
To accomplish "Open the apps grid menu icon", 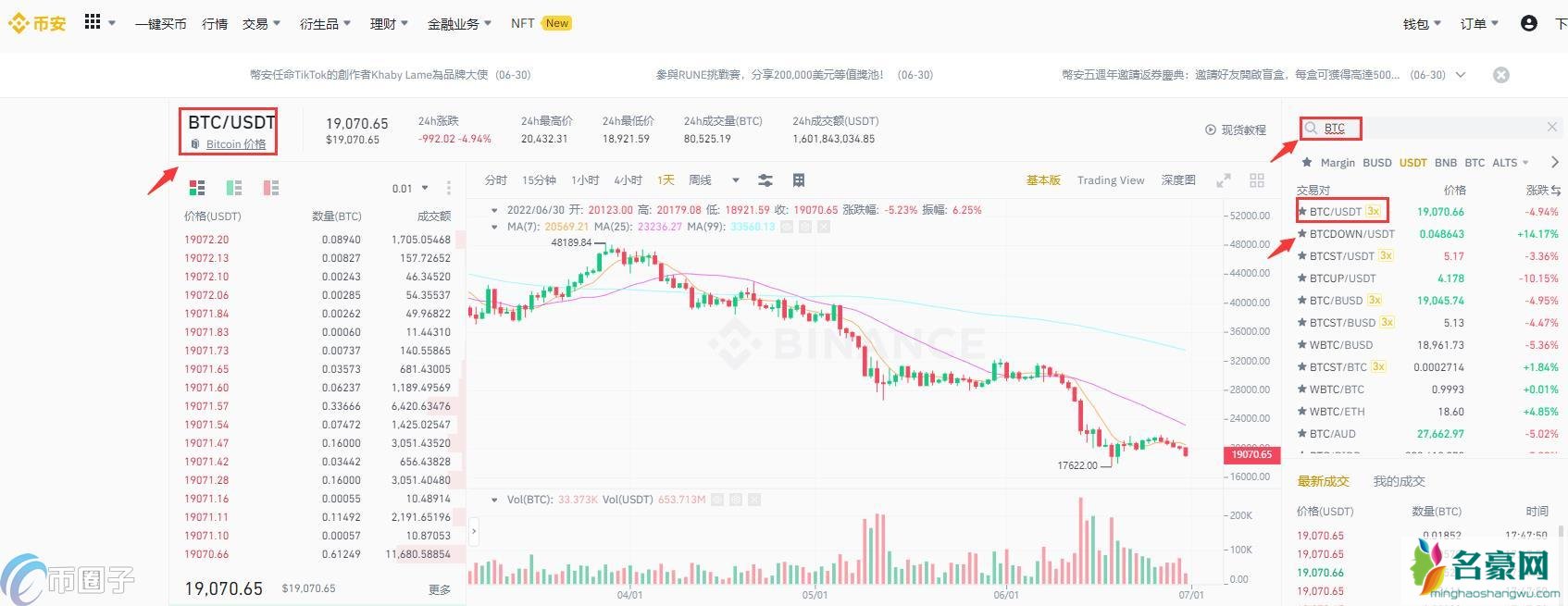I will (92, 22).
